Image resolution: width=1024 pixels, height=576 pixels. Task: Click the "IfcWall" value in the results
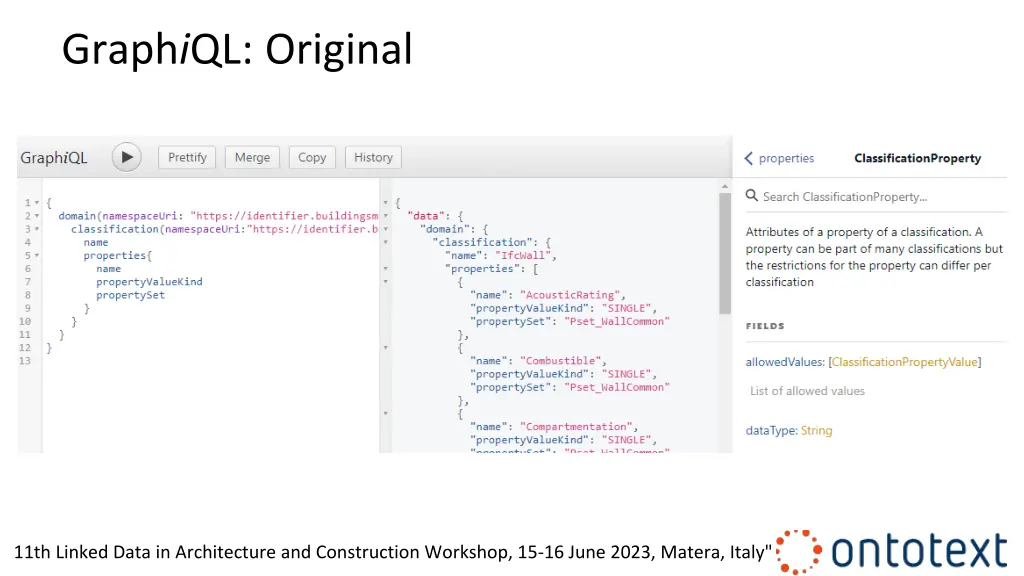524,255
